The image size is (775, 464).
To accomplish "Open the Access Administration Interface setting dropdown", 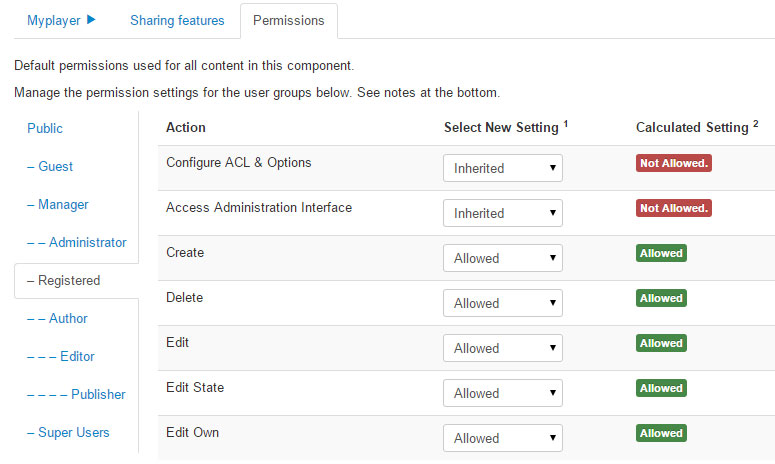I will [x=503, y=213].
